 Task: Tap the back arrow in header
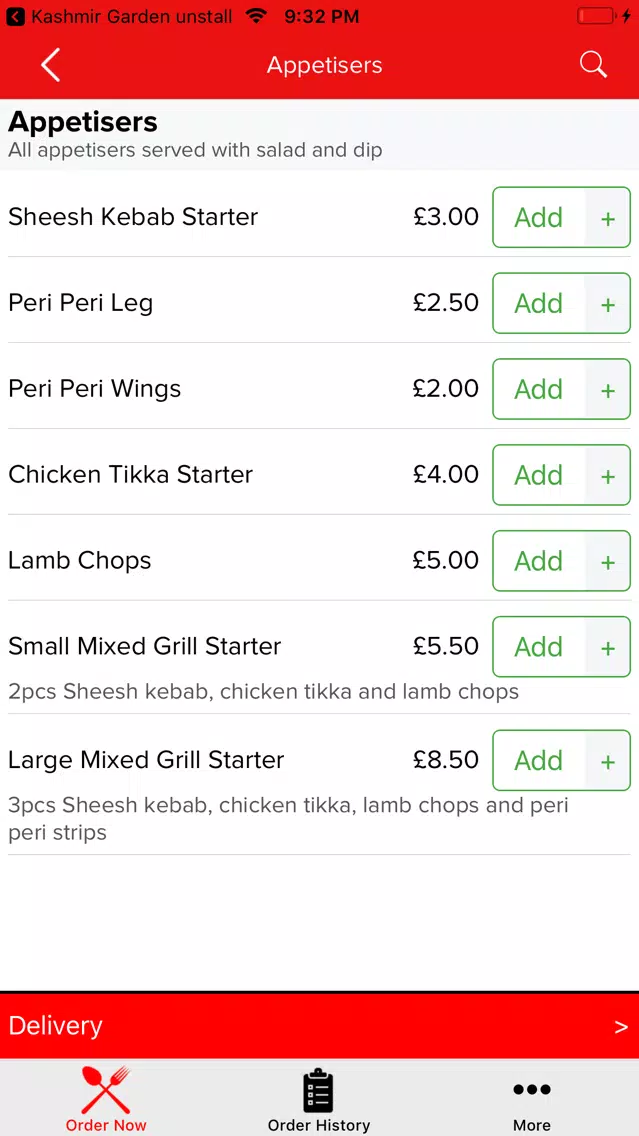pyautogui.click(x=50, y=66)
